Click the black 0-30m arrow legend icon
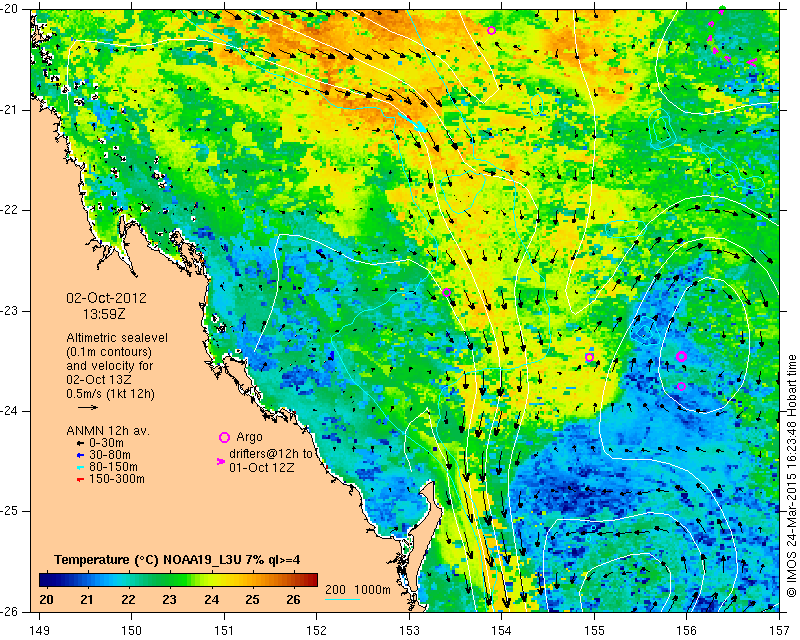800x640 pixels. [x=80, y=444]
